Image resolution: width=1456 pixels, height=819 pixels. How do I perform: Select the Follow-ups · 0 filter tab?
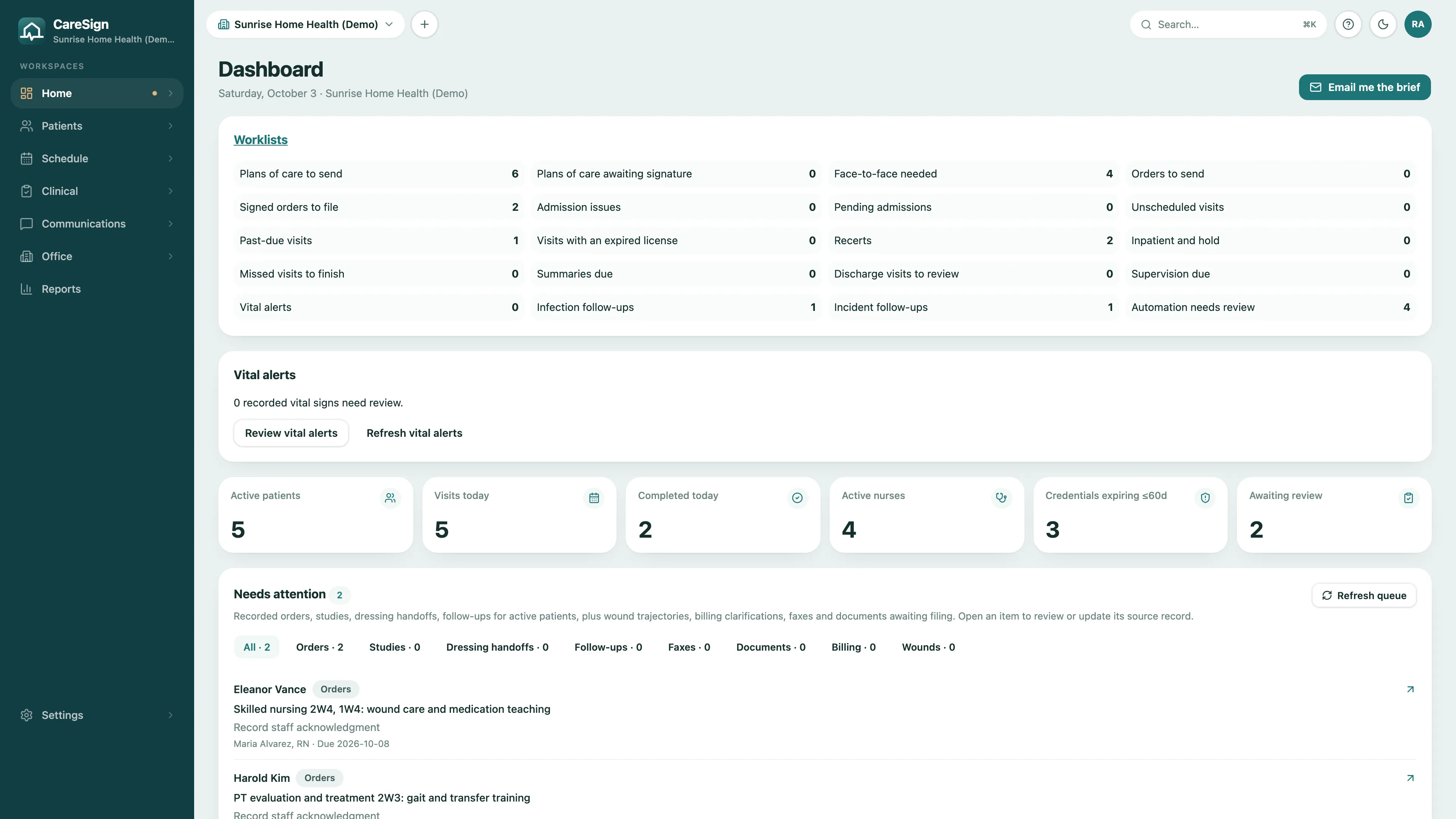click(x=608, y=647)
